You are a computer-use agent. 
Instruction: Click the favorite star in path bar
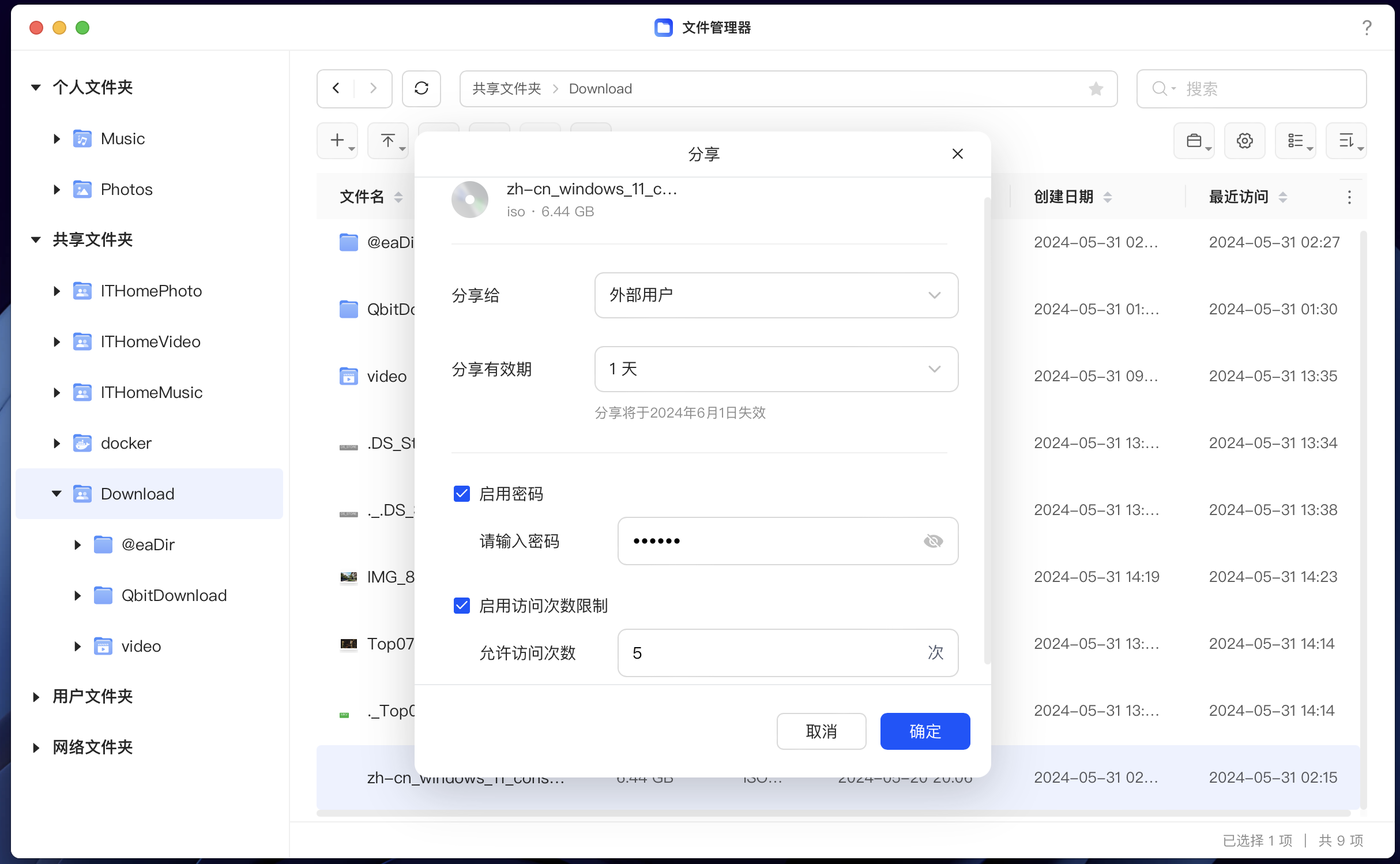1096,89
